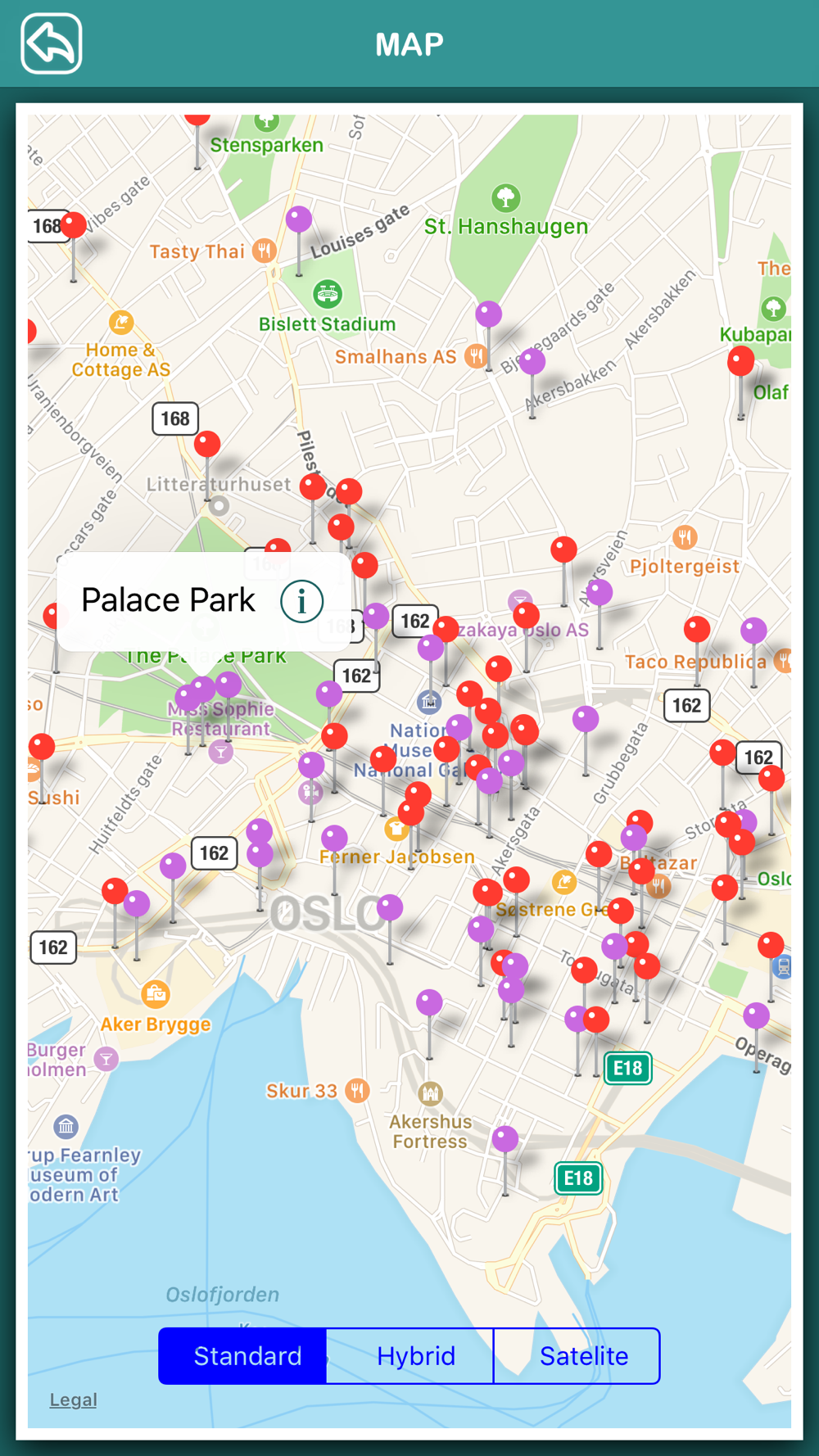Tap the Litteraturhuset label
819x1456 pixels.
tap(219, 484)
